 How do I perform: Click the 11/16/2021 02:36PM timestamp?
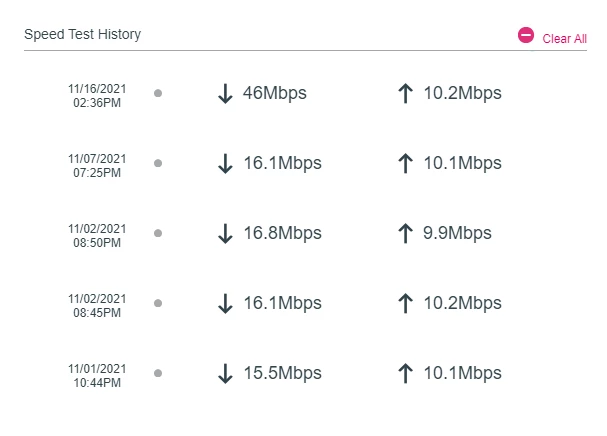pyautogui.click(x=97, y=94)
